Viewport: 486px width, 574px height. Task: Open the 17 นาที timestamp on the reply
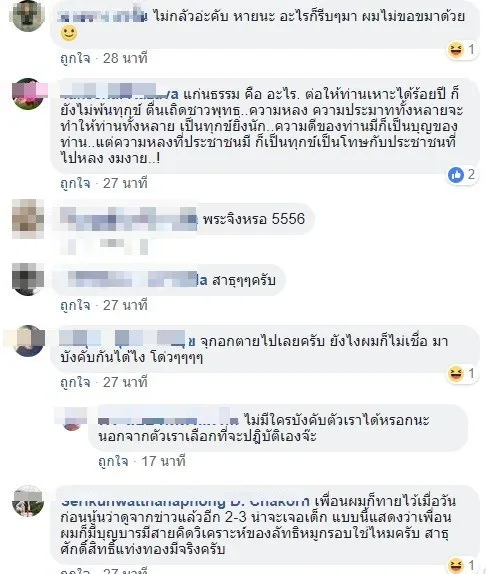163,461
